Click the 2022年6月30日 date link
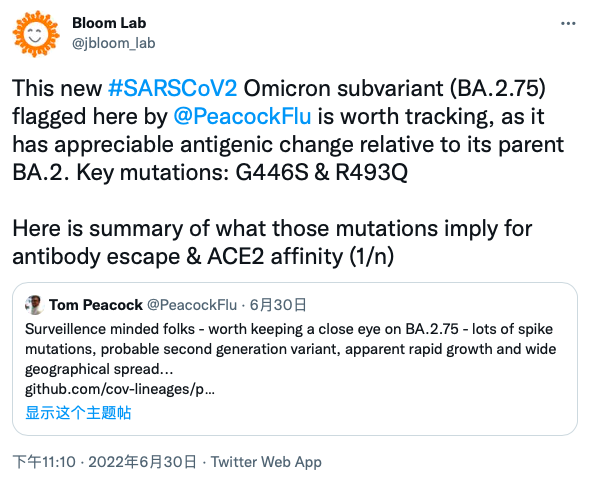593x480 pixels. coord(142,462)
